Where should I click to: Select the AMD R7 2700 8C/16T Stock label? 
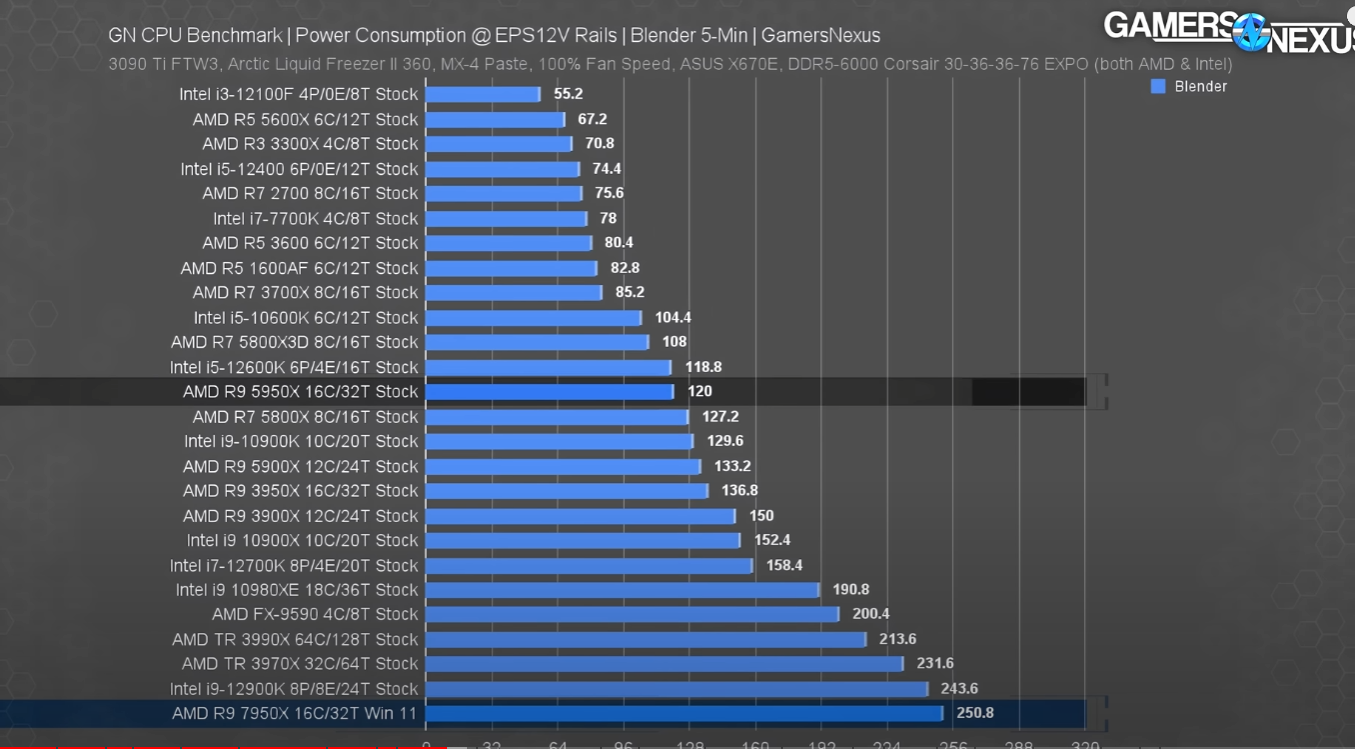(310, 193)
